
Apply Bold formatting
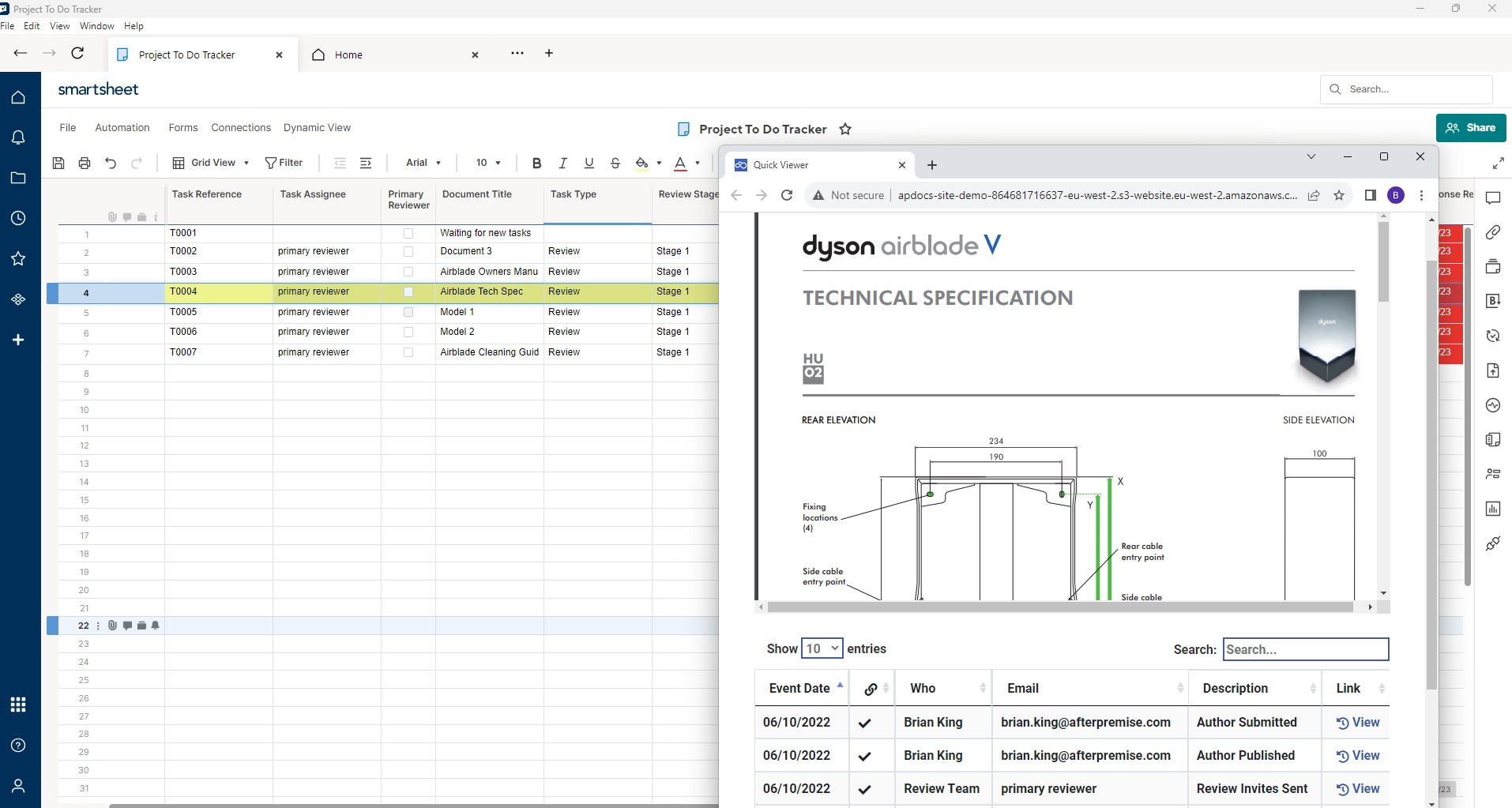click(x=536, y=163)
